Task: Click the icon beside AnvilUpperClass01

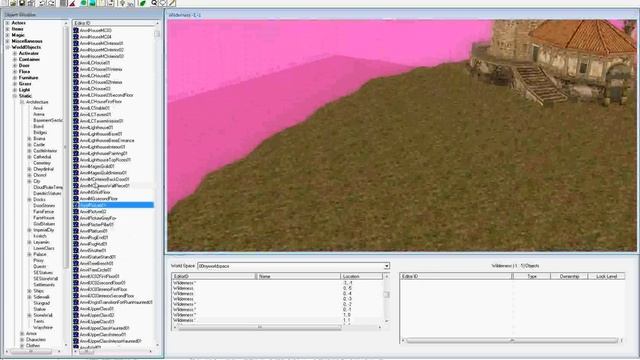Action: point(76,309)
